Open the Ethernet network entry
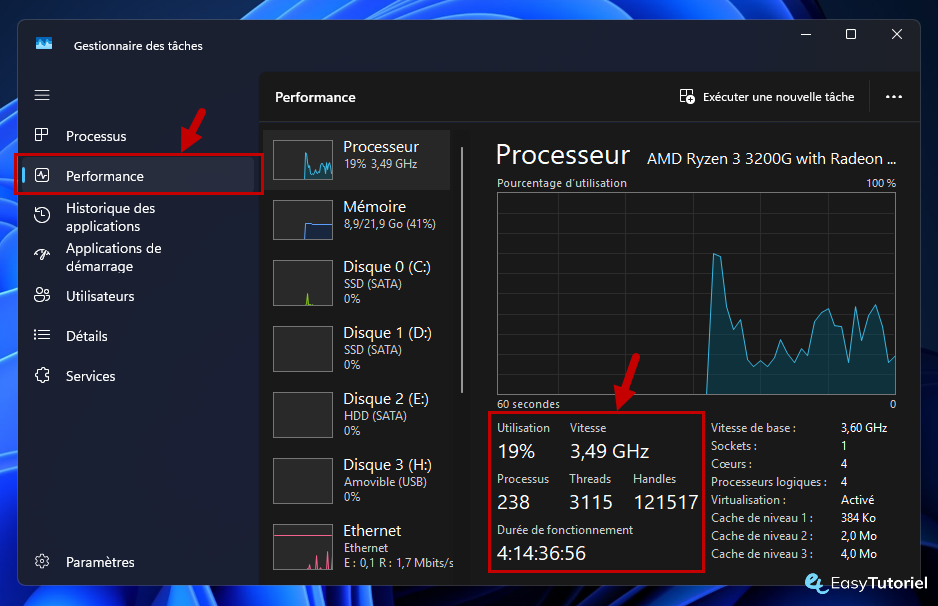Screen dimensions: 938x606 tap(358, 547)
